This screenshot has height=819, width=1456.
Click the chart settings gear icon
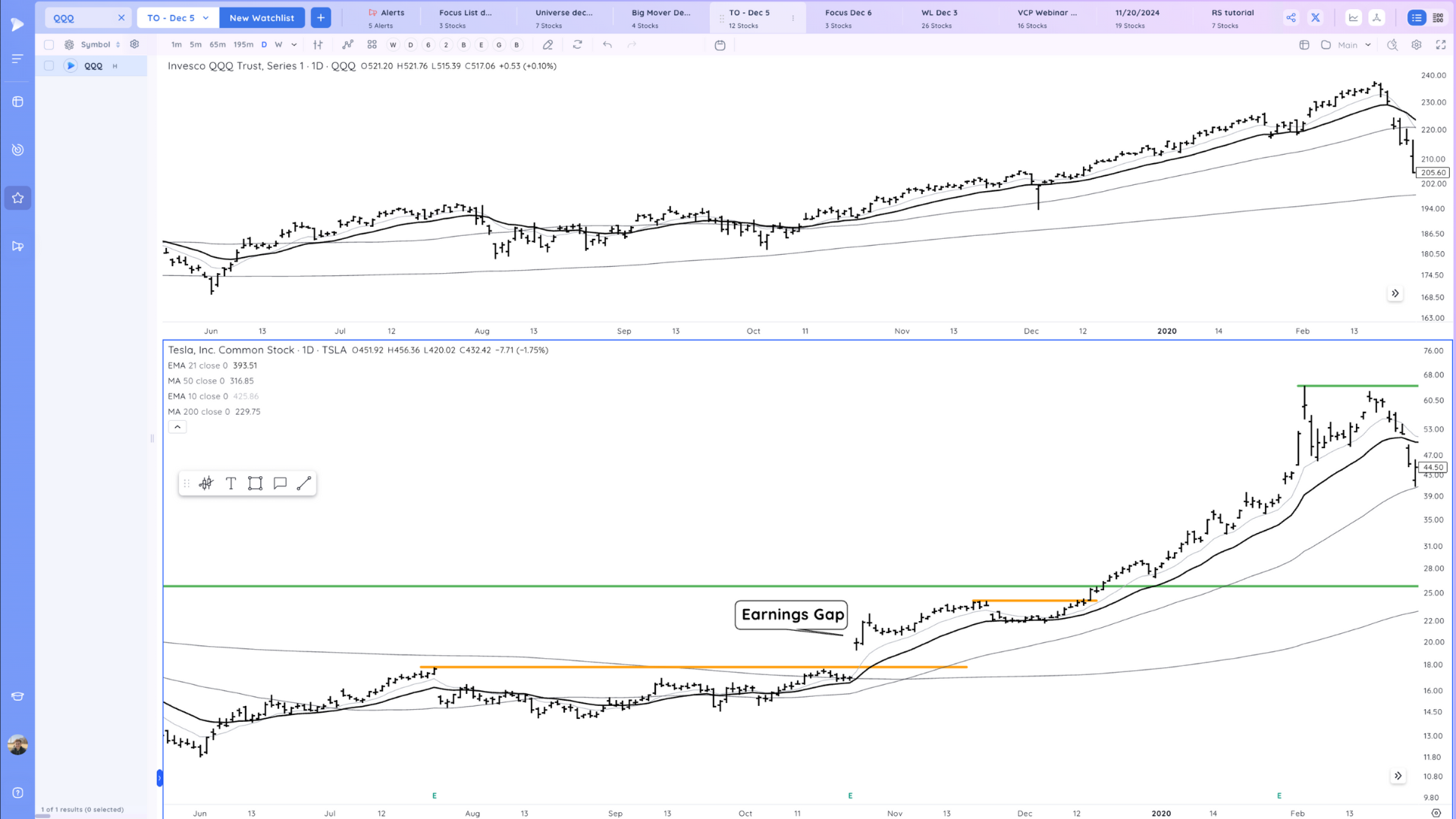[1417, 45]
